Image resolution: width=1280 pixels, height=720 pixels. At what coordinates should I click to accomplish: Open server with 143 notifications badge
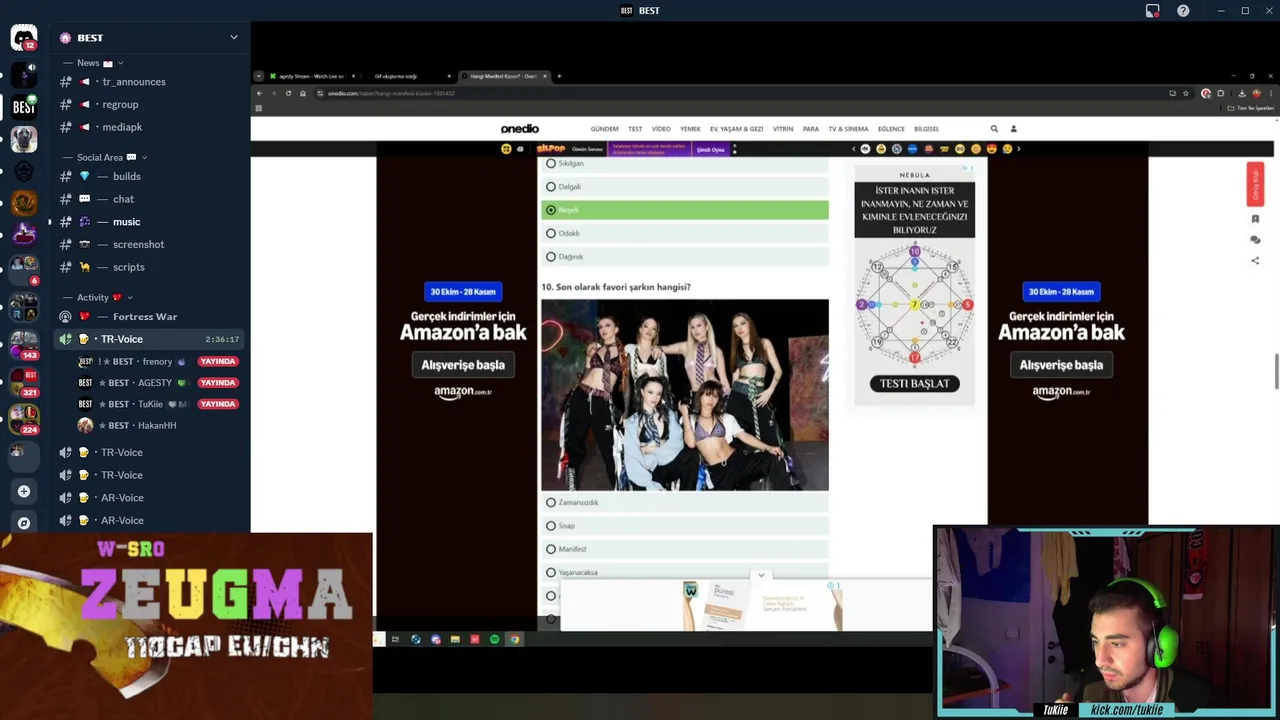click(24, 343)
